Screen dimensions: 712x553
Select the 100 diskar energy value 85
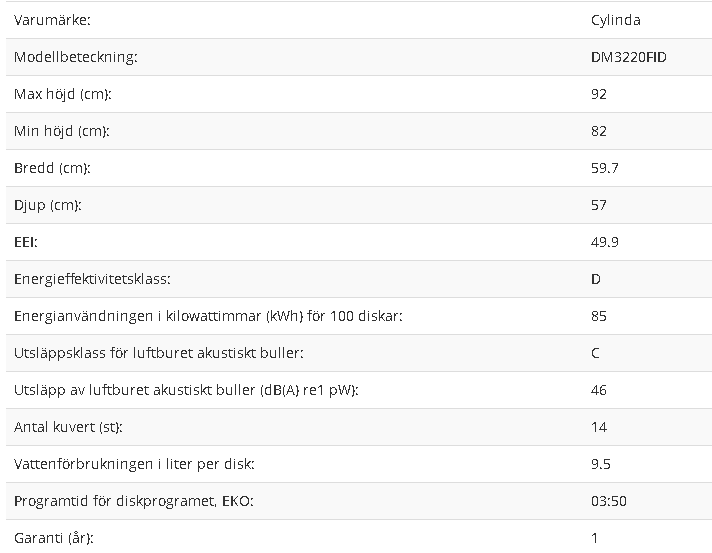pos(599,316)
